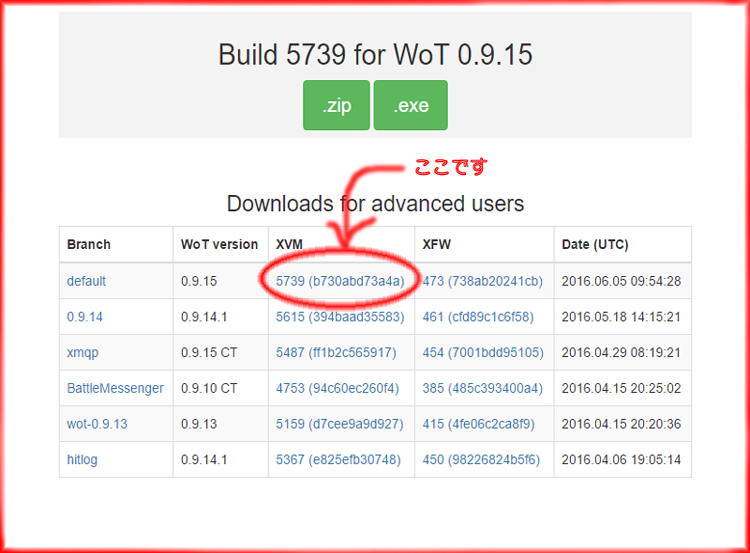The height and width of the screenshot is (553, 750).
Task: Open the BattleMessenger branch link
Action: pyautogui.click(x=115, y=388)
